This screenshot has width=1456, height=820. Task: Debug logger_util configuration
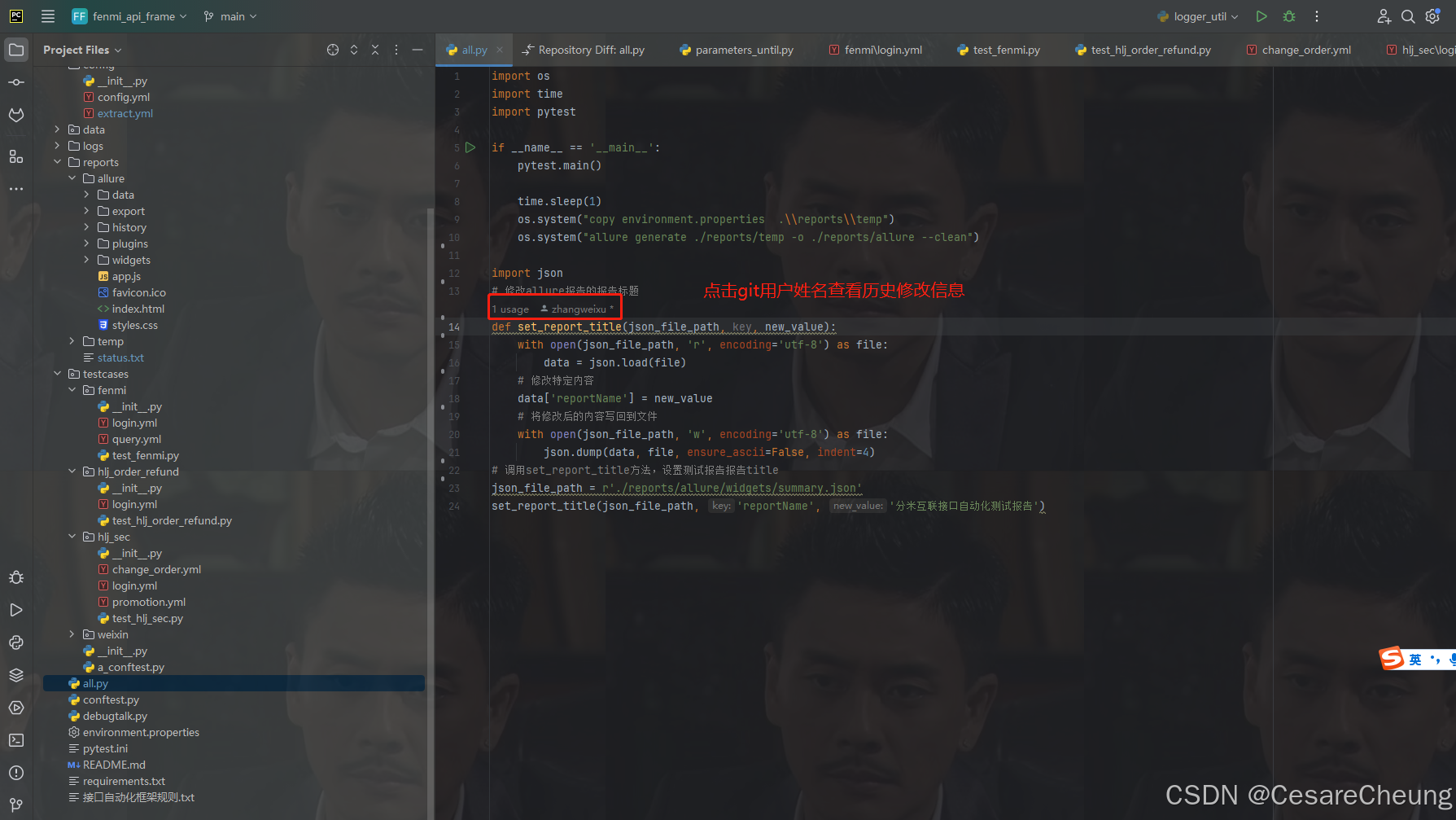tap(1289, 16)
